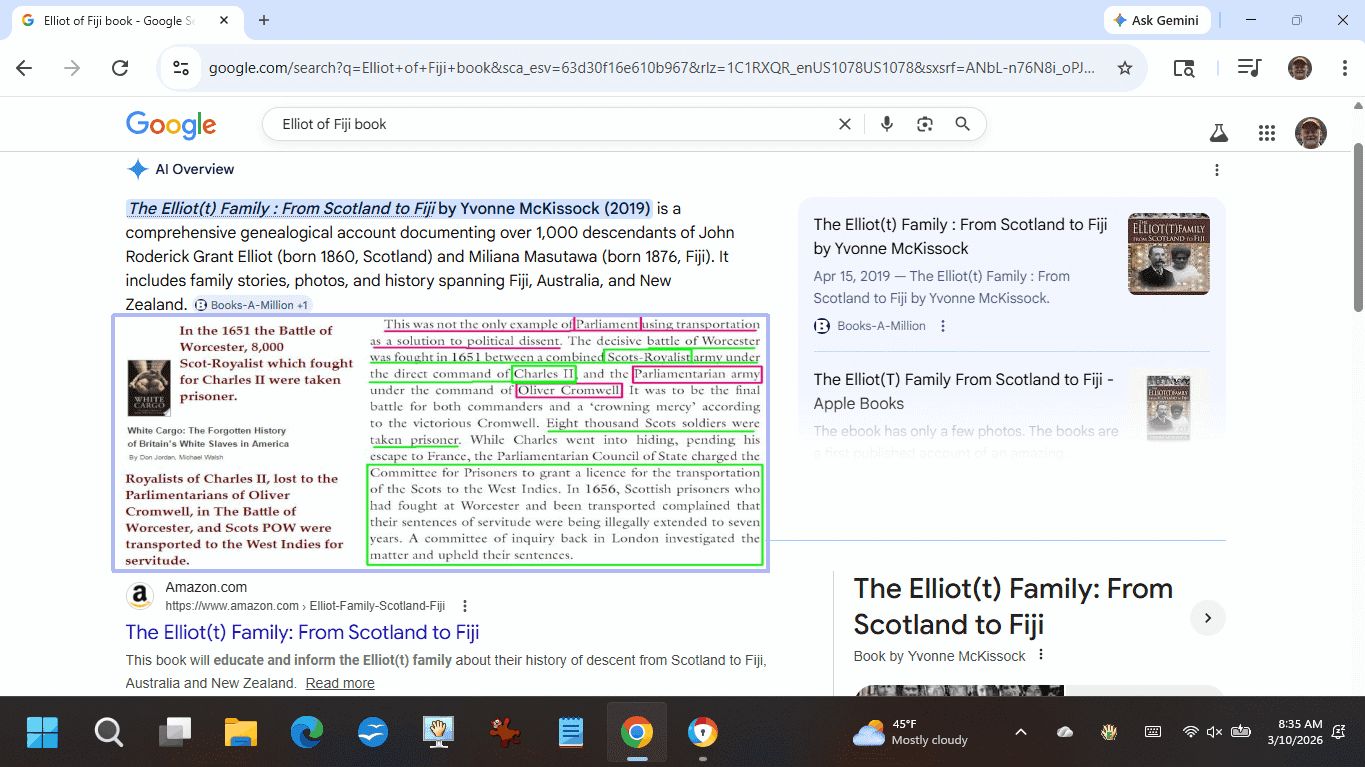The width and height of the screenshot is (1365, 767).
Task: Click the Ask Gemini button
Action: (1157, 20)
